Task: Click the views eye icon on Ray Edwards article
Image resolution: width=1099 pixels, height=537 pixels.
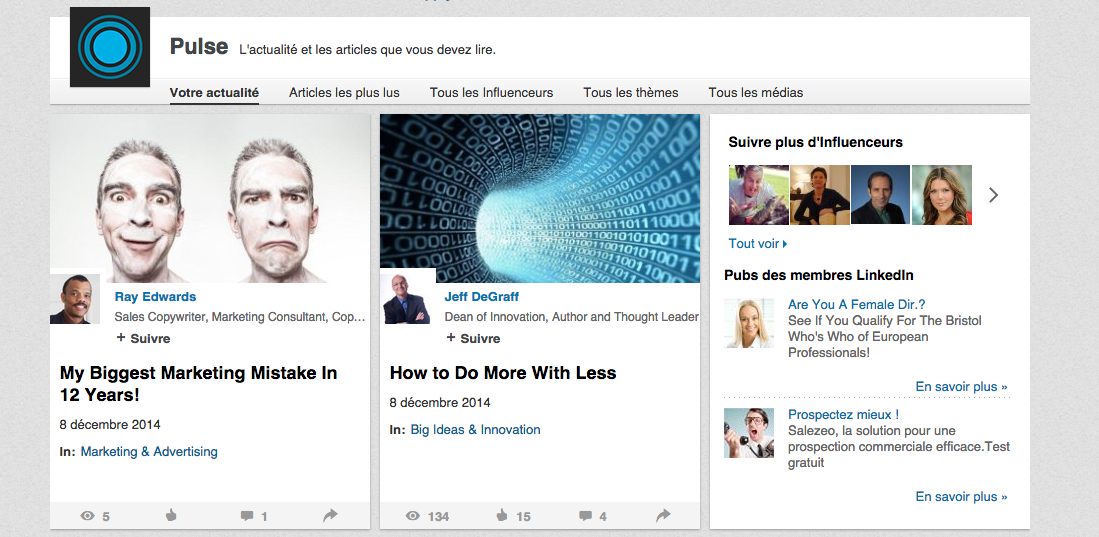Action: point(87,516)
